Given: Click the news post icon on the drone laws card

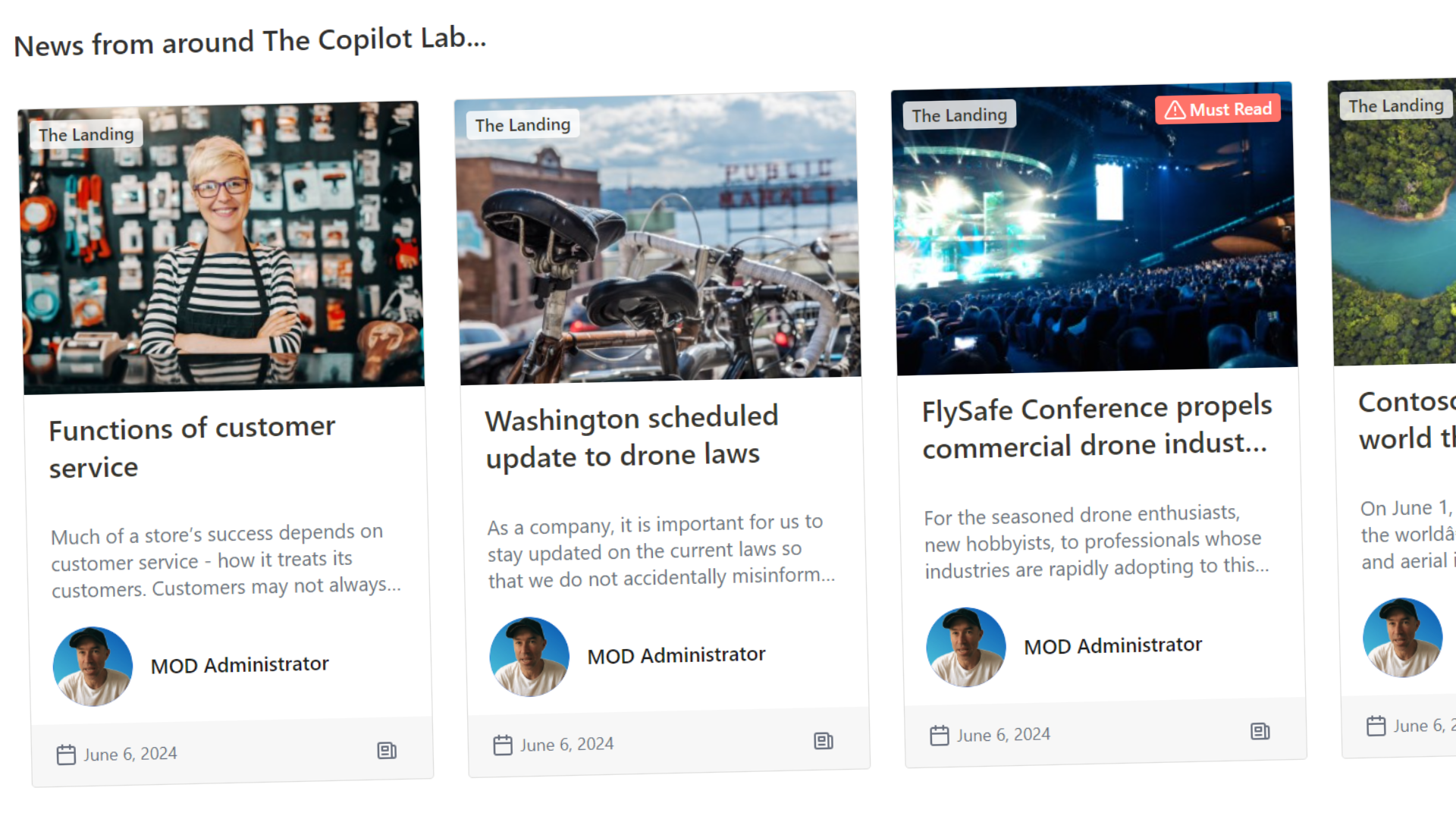Looking at the screenshot, I should point(823,742).
